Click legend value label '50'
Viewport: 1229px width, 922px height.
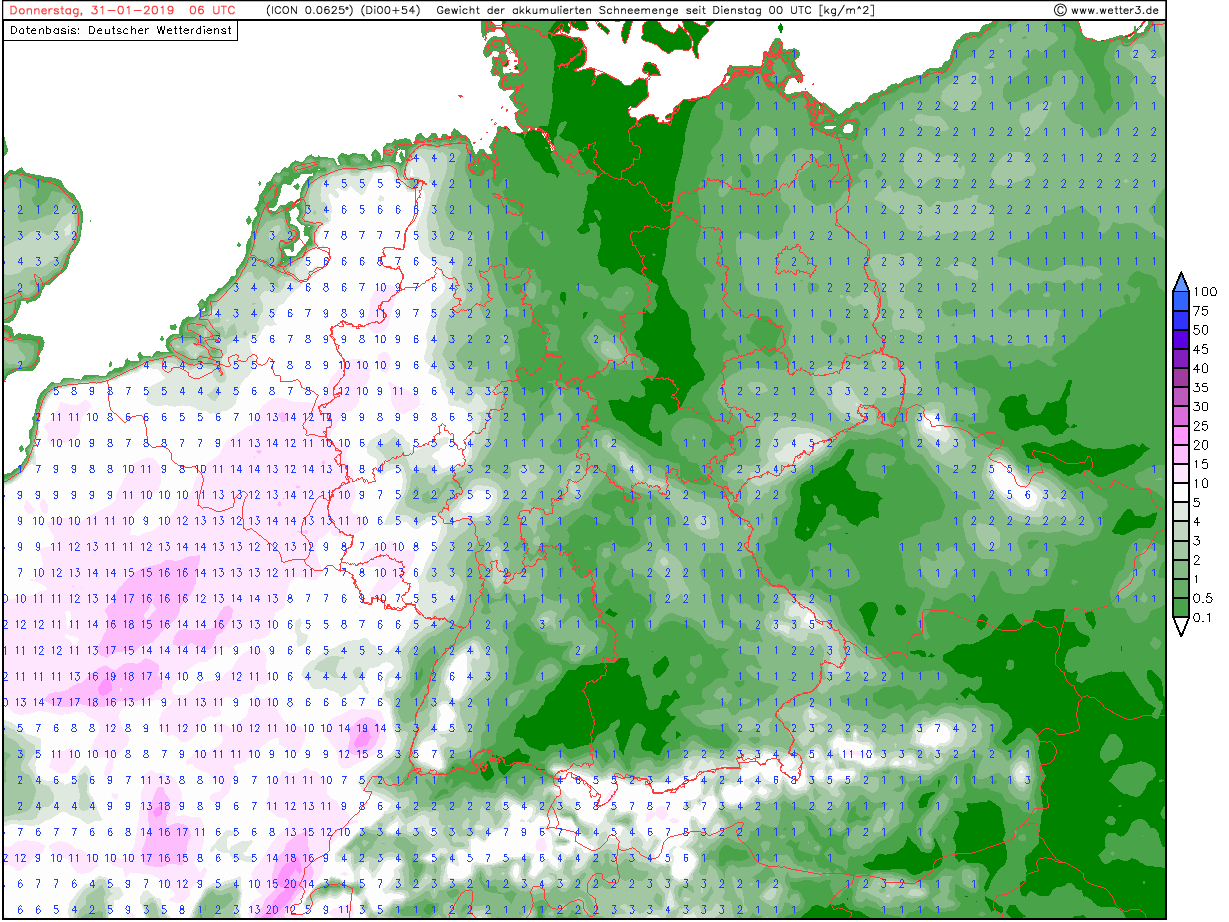pos(1201,330)
